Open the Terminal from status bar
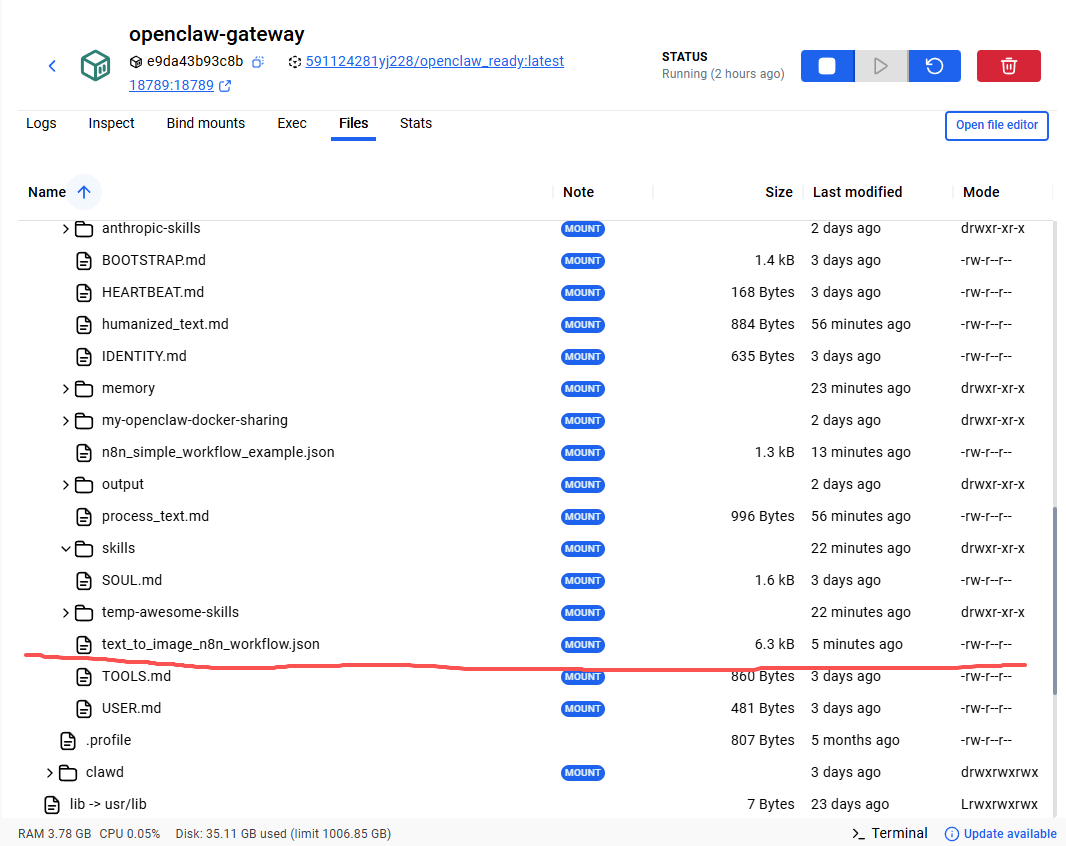 point(889,833)
